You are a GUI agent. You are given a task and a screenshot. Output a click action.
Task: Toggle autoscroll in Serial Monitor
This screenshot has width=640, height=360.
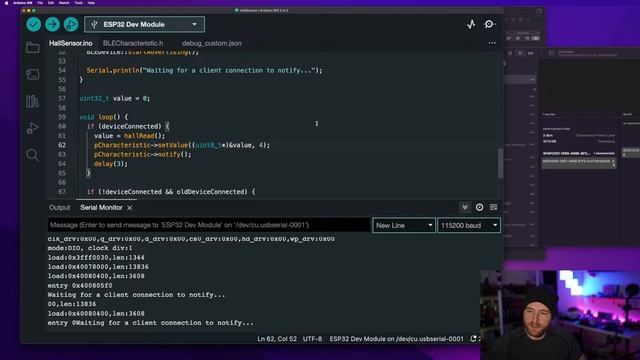point(464,207)
